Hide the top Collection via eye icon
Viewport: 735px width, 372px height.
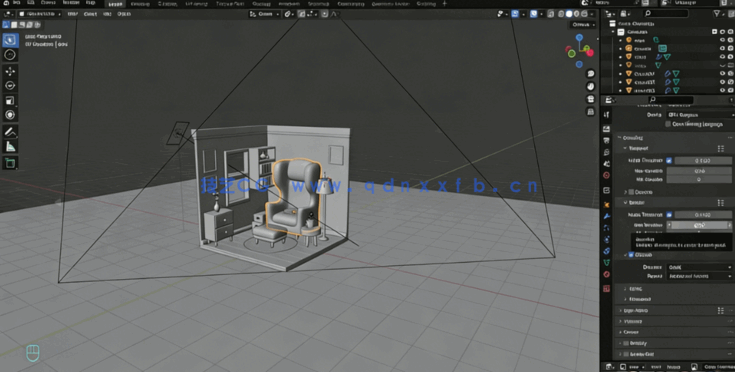pos(722,32)
